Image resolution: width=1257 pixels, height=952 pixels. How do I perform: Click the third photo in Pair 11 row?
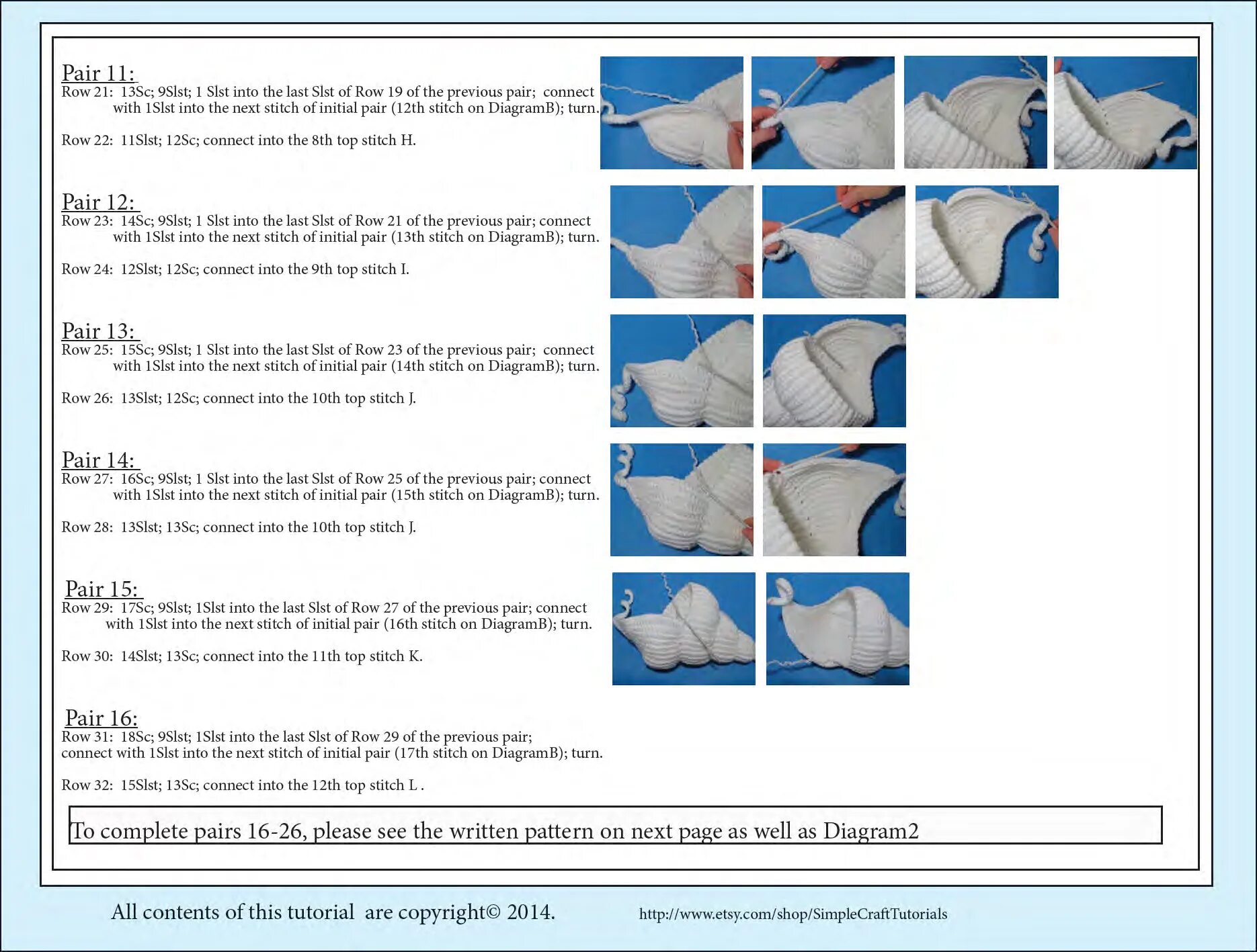(975, 112)
